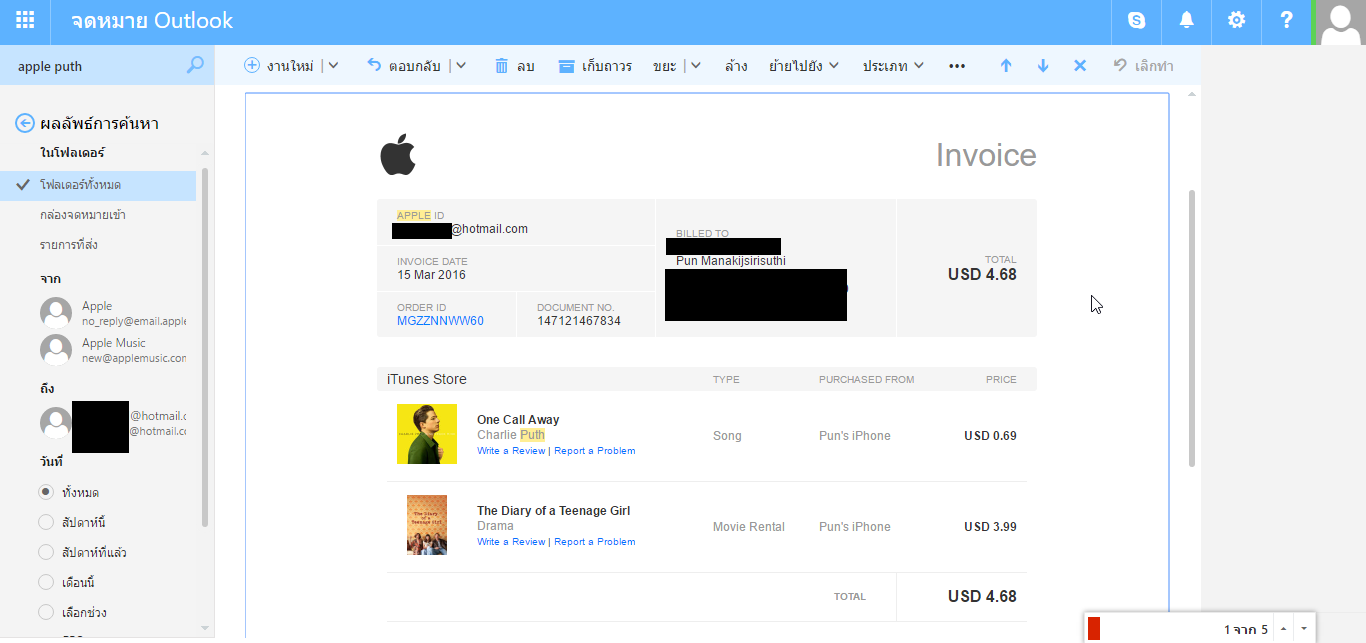The width and height of the screenshot is (1366, 643).
Task: Close the message with the X icon
Action: pos(1080,66)
